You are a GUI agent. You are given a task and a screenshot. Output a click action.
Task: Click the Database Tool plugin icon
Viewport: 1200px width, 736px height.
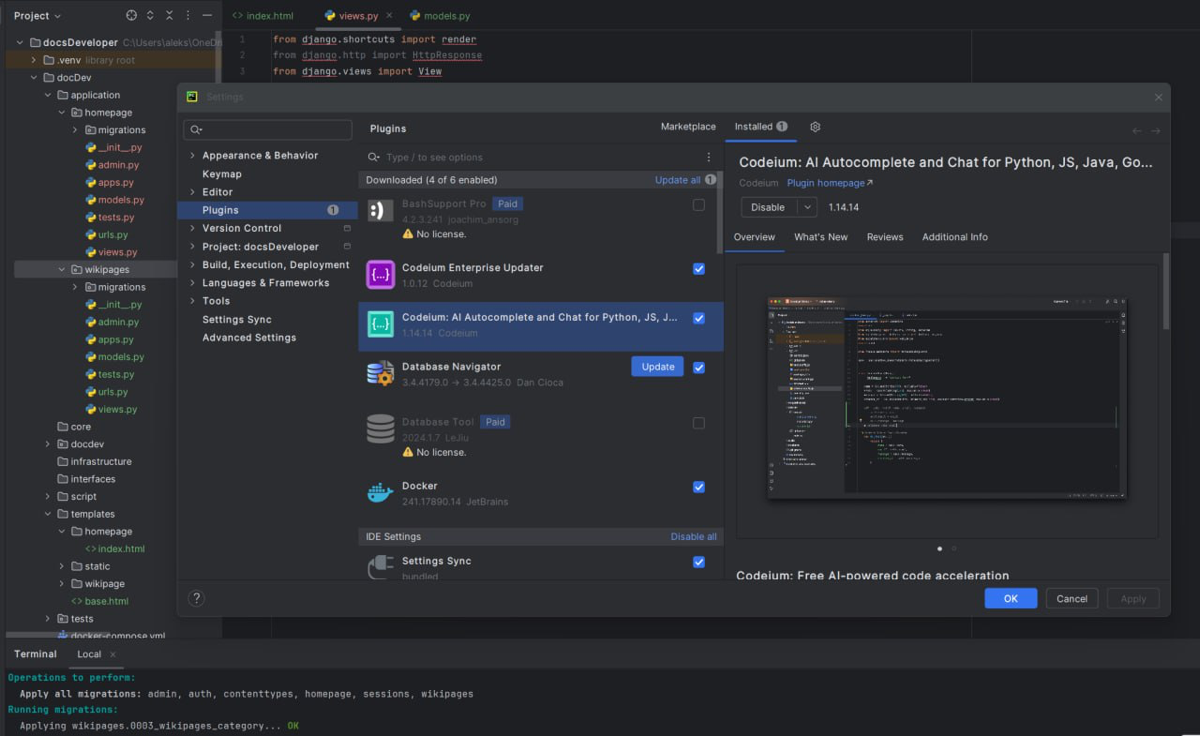(380, 429)
